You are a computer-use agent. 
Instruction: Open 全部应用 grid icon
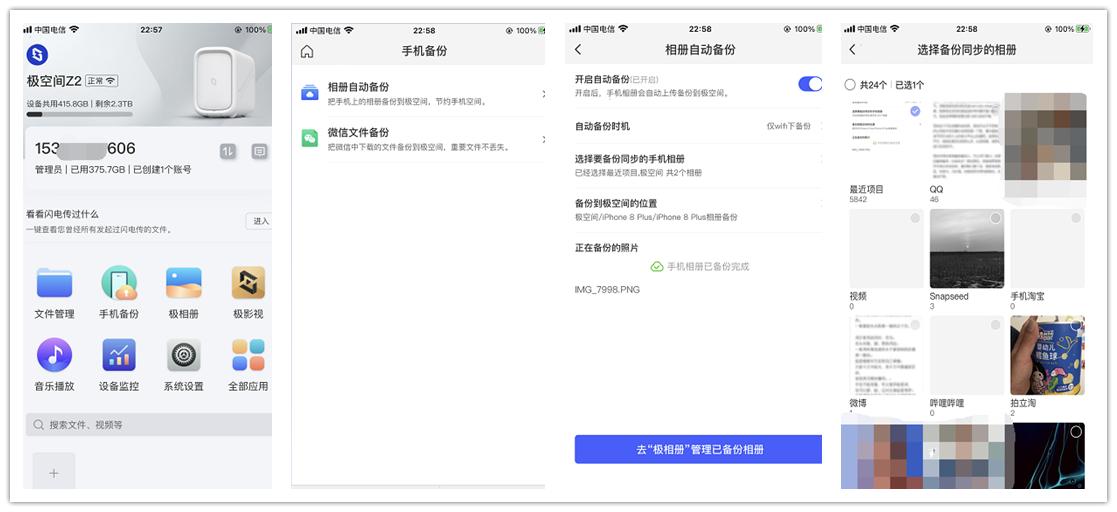[248, 355]
